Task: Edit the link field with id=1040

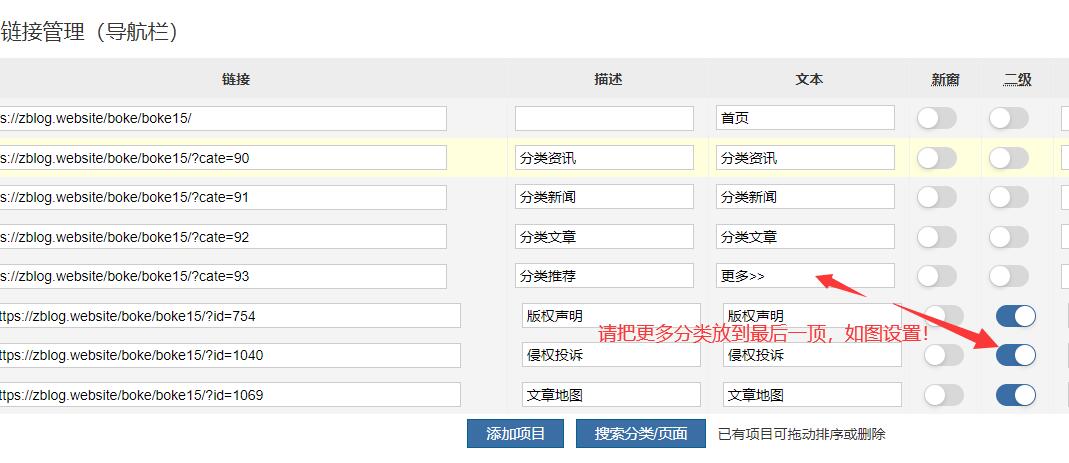Action: 230,355
